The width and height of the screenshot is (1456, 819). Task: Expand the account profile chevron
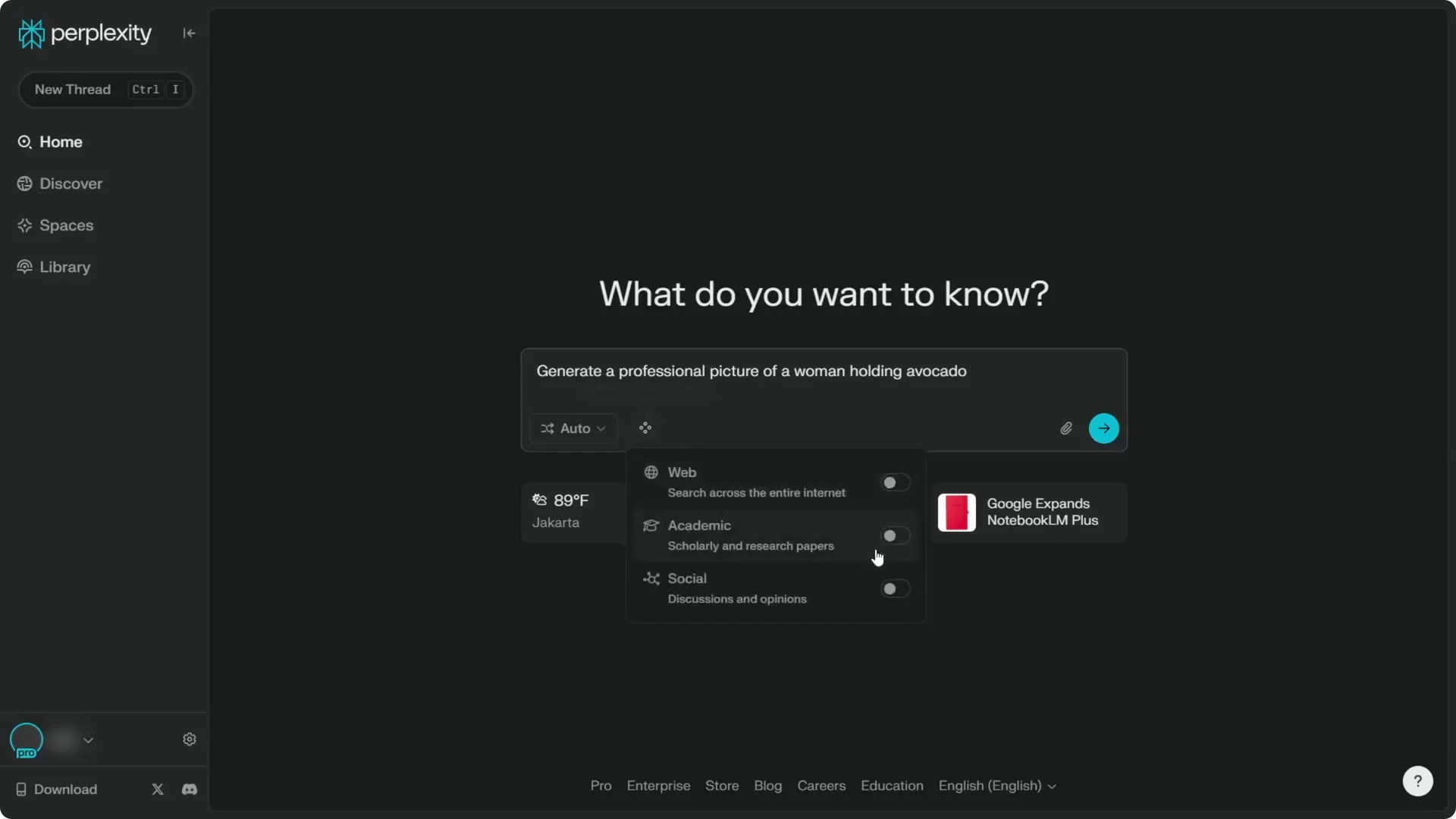click(88, 740)
